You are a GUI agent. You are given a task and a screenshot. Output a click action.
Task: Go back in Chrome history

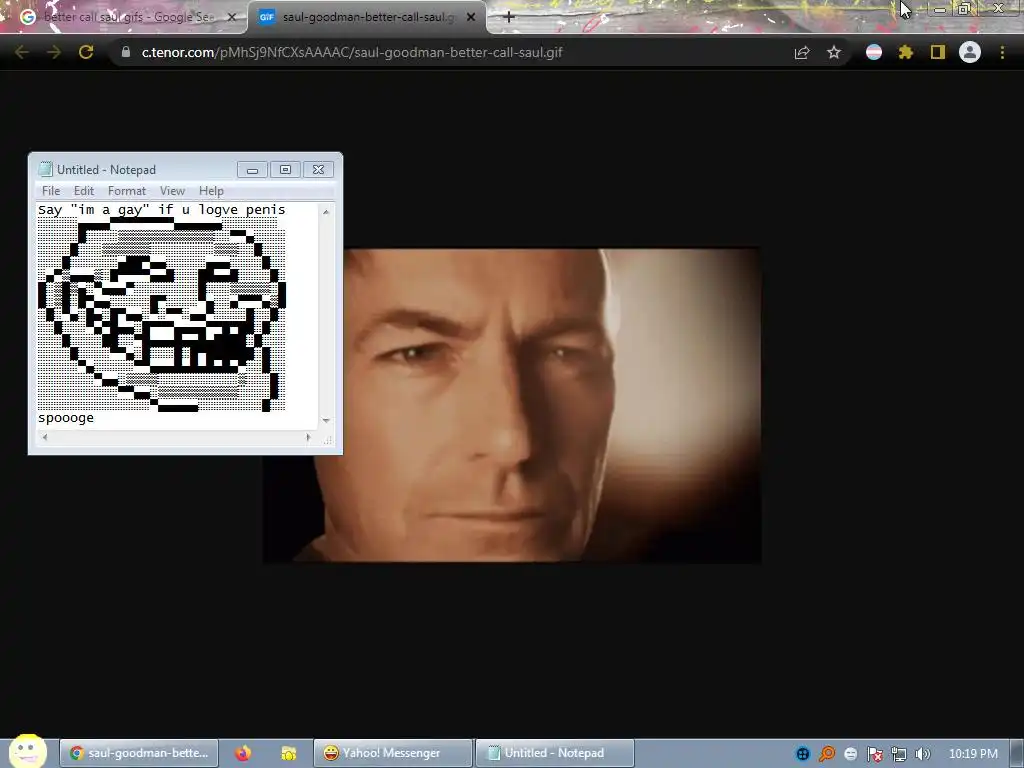[22, 52]
